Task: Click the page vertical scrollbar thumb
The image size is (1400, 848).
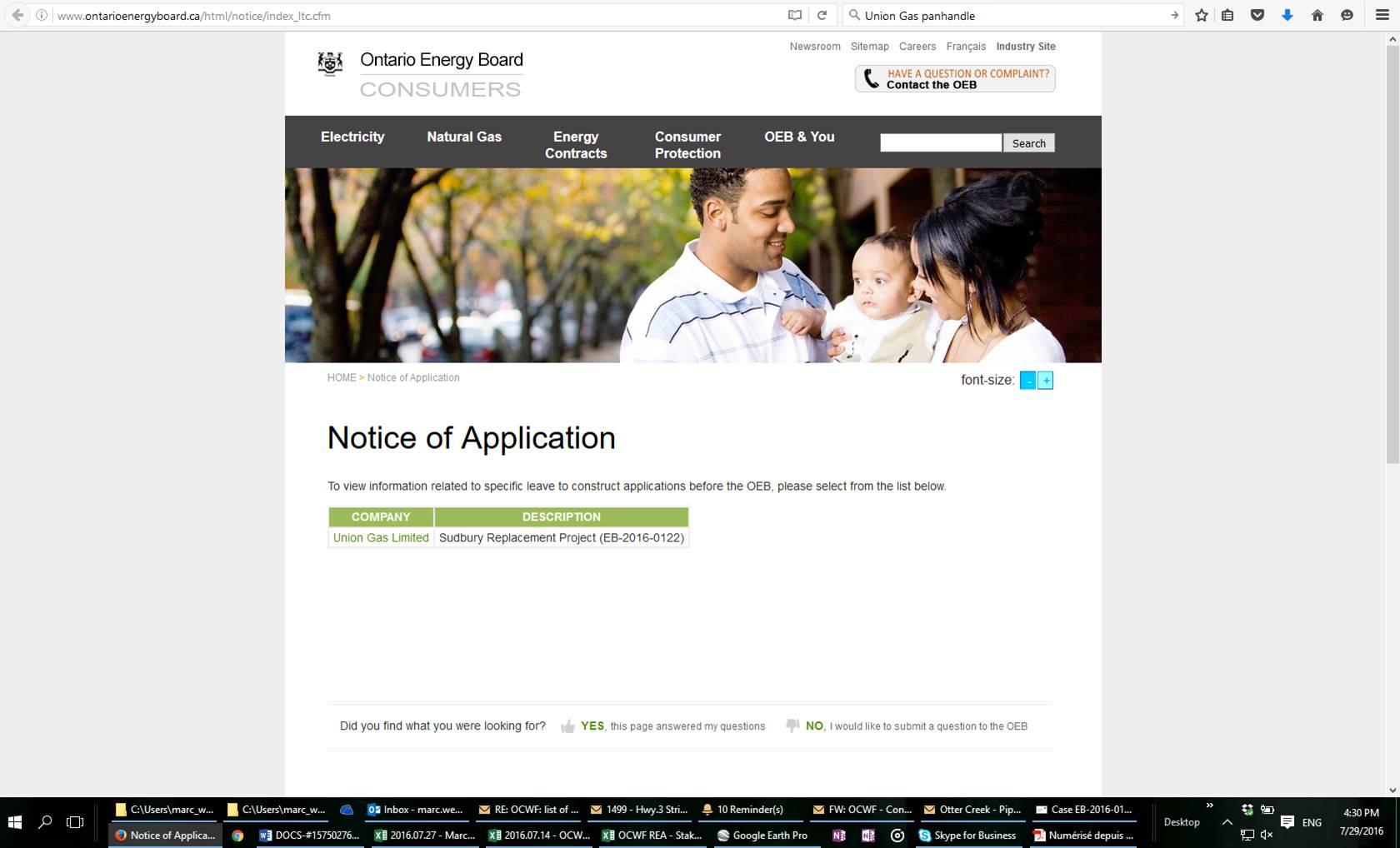Action: click(x=1392, y=254)
